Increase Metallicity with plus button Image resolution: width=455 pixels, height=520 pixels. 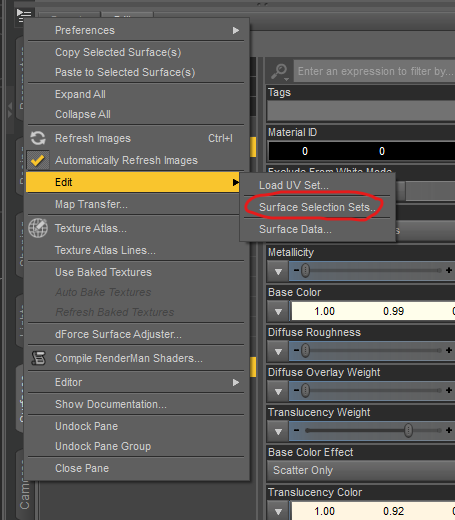[449, 270]
